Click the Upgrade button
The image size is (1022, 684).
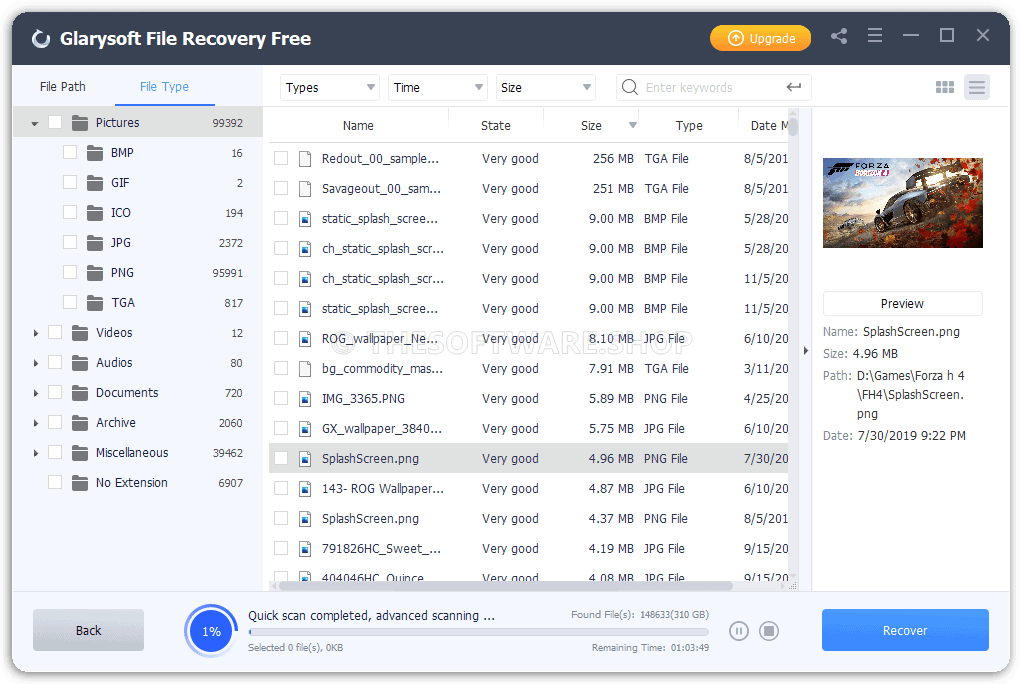[760, 37]
